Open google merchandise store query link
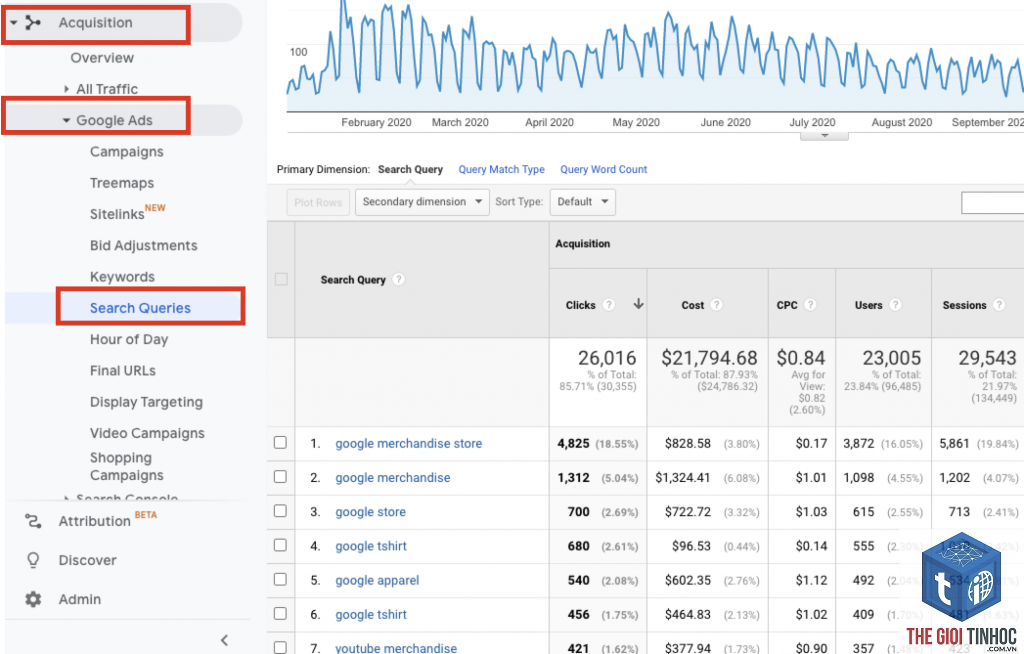1024x654 pixels. tap(409, 444)
